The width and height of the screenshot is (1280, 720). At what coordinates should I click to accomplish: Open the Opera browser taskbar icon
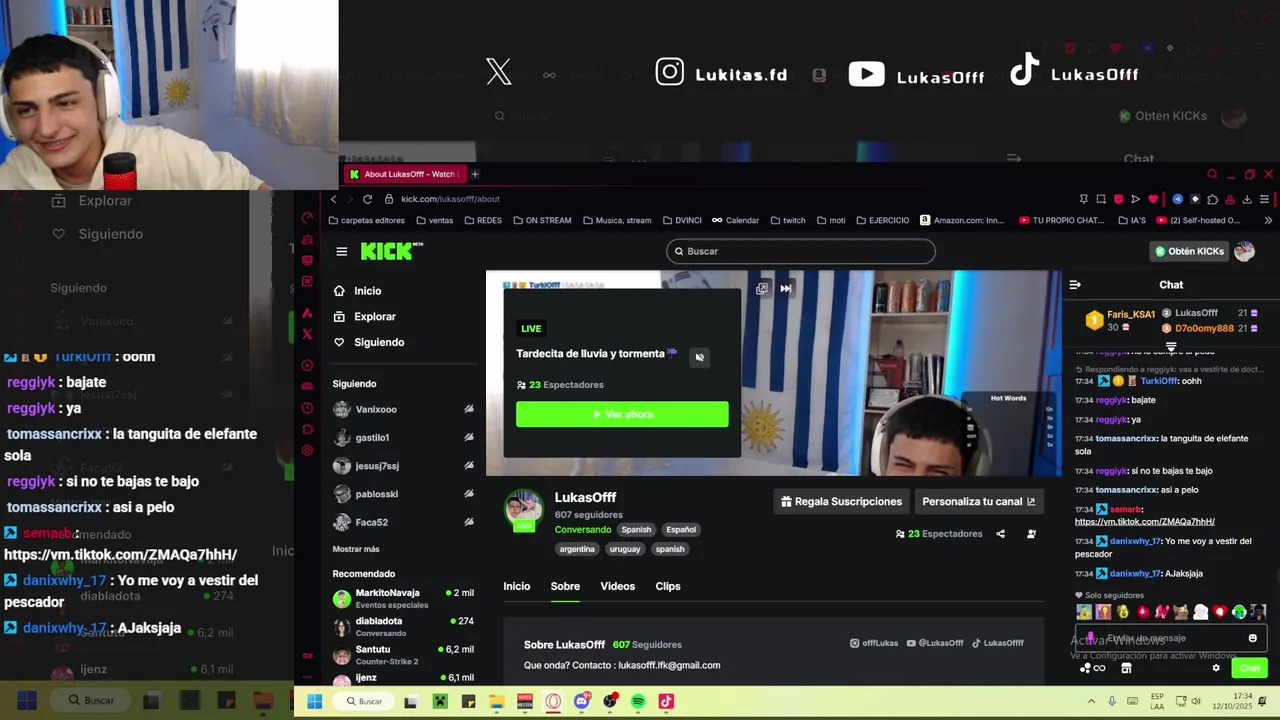[x=553, y=702]
